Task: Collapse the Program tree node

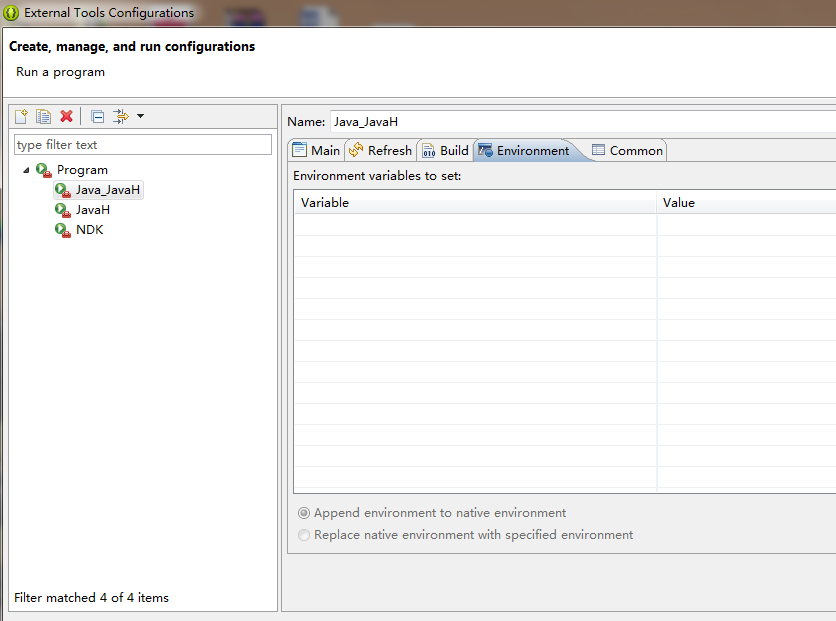Action: [x=26, y=170]
